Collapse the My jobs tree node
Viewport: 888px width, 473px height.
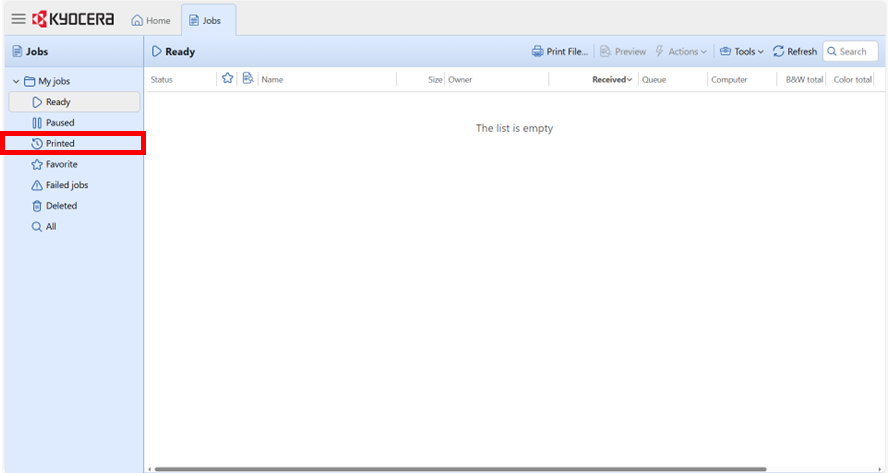(16, 82)
